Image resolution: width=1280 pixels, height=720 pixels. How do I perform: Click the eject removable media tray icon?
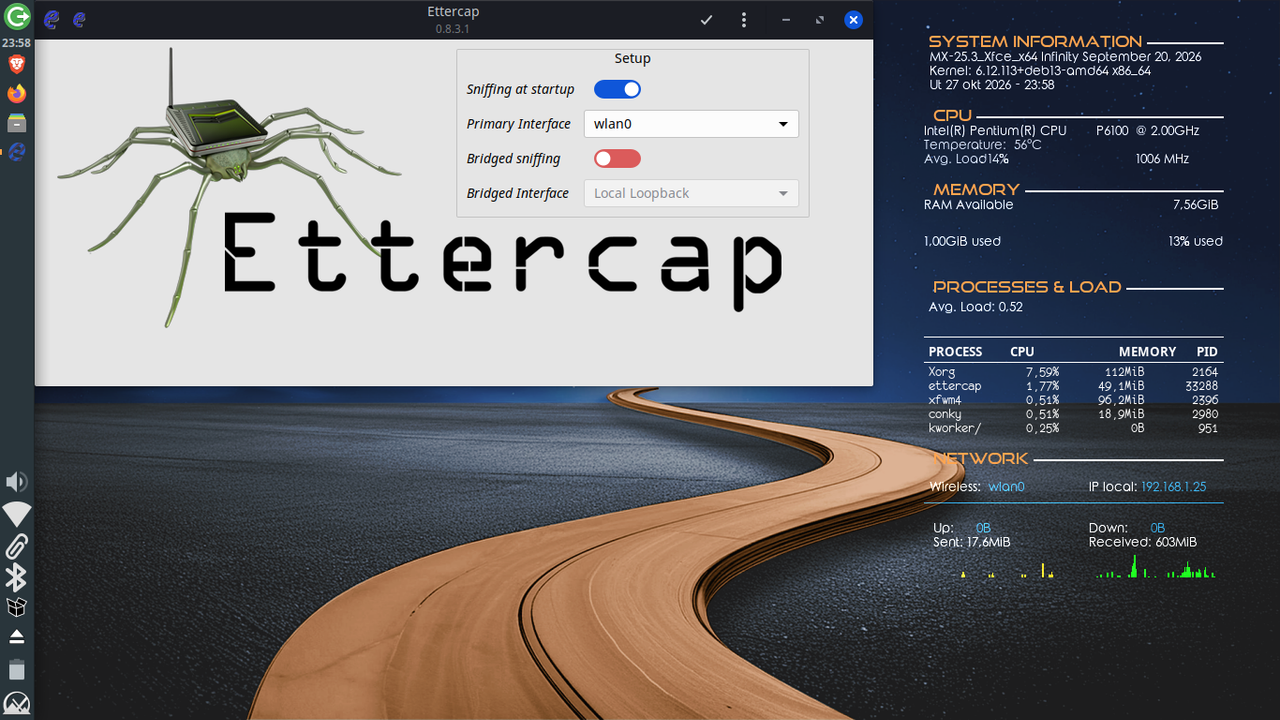point(16,637)
